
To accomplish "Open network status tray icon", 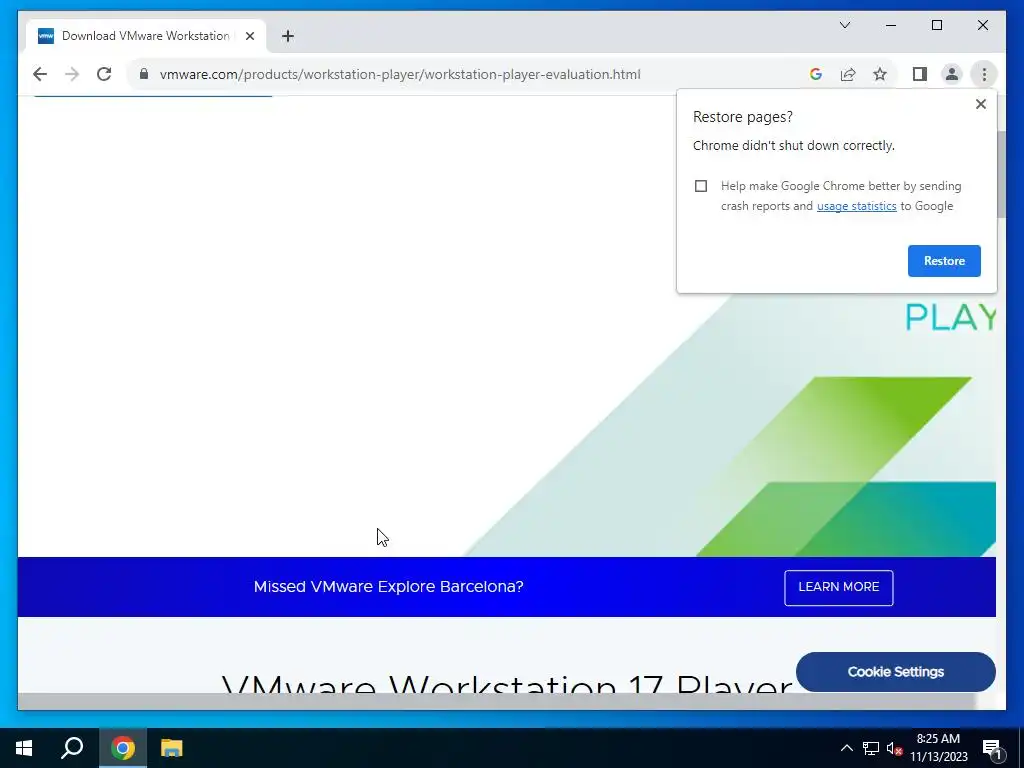I will pyautogui.click(x=871, y=748).
